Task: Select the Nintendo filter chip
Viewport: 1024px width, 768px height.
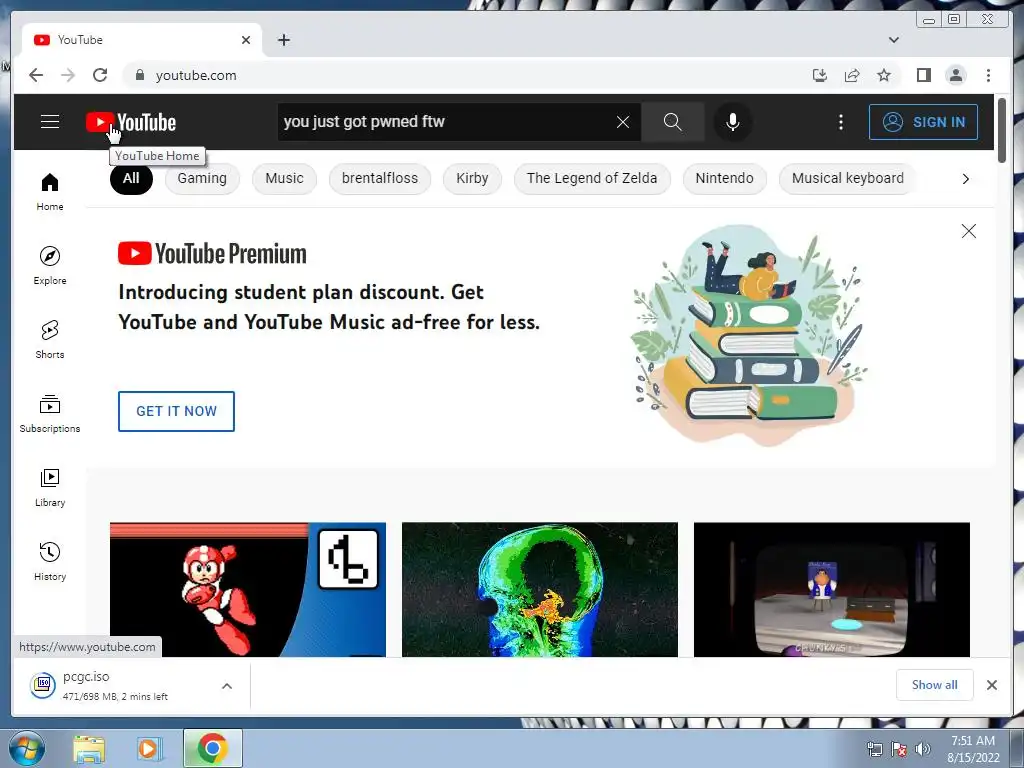Action: [724, 178]
